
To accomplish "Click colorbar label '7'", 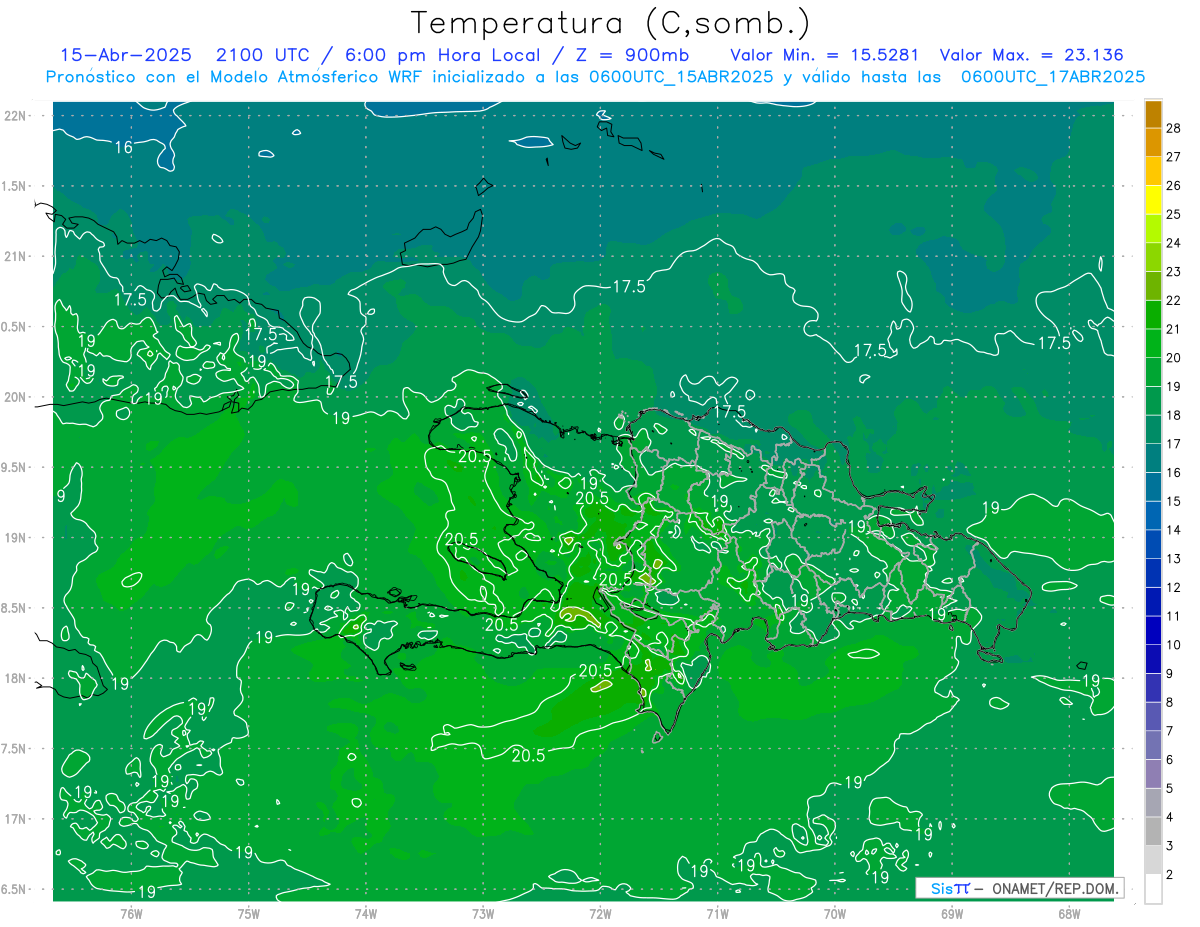I will point(1169,731).
